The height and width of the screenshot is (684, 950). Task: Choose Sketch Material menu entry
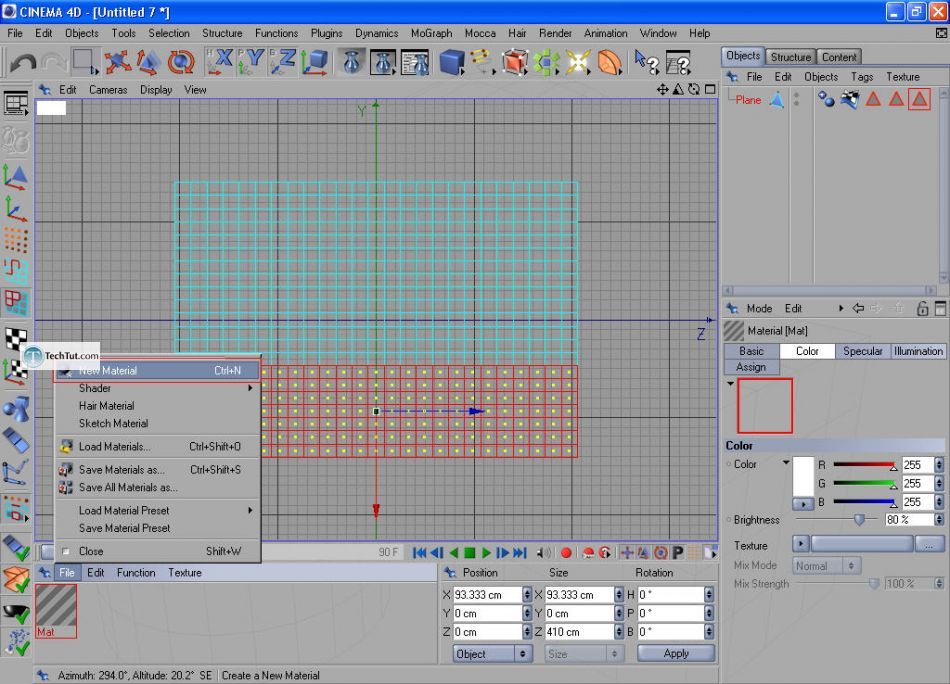[x=158, y=423]
